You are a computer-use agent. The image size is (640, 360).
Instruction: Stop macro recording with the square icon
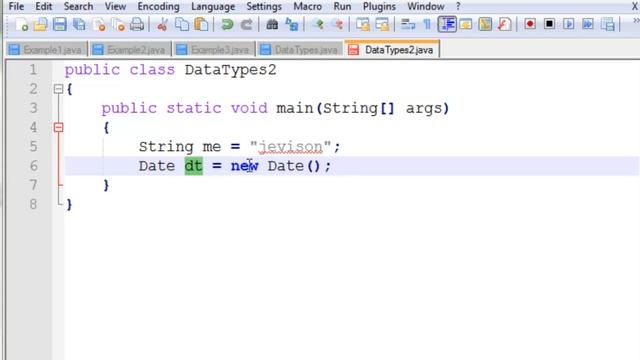(549, 24)
